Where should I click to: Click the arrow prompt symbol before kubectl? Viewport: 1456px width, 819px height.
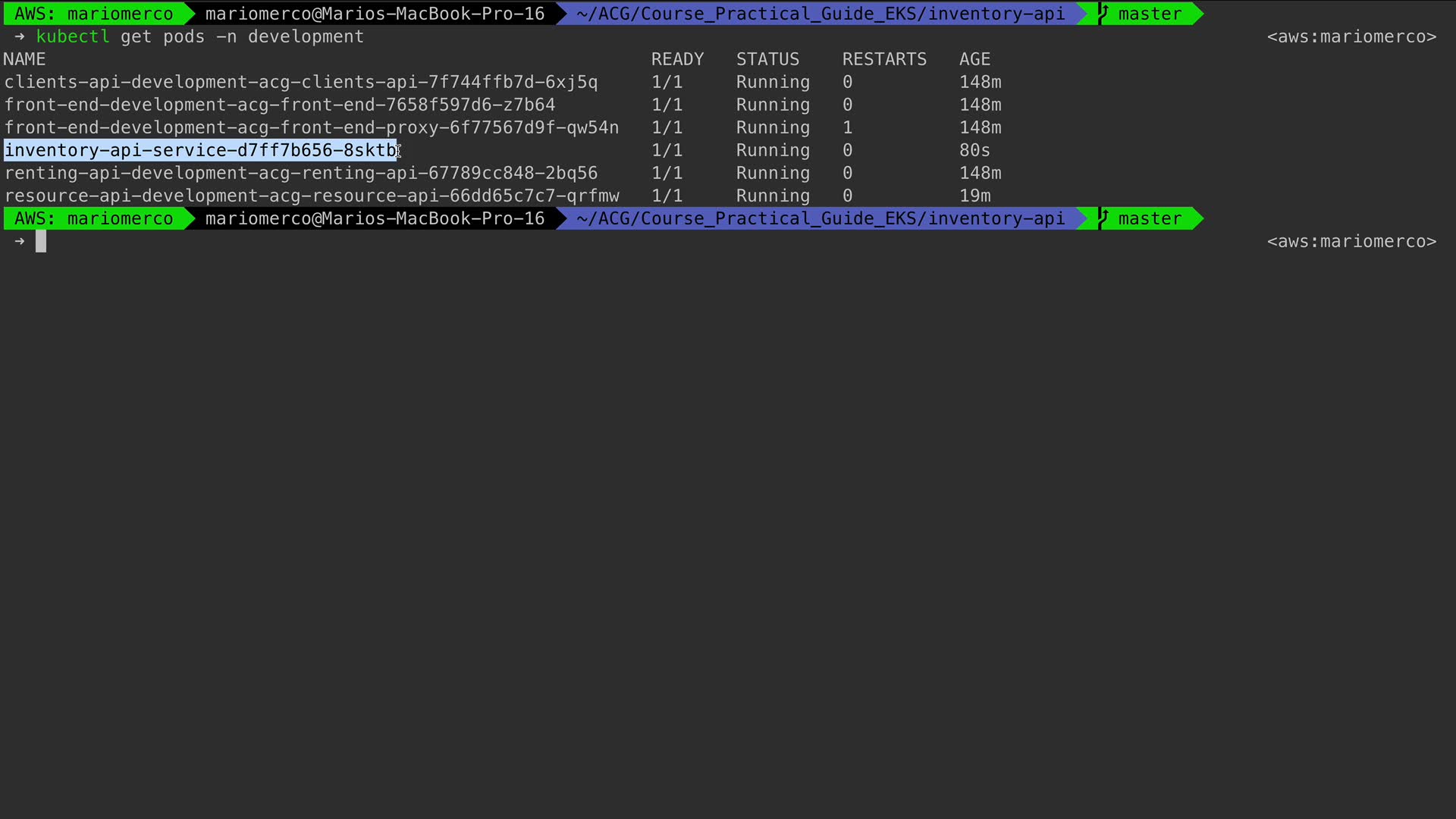point(20,36)
